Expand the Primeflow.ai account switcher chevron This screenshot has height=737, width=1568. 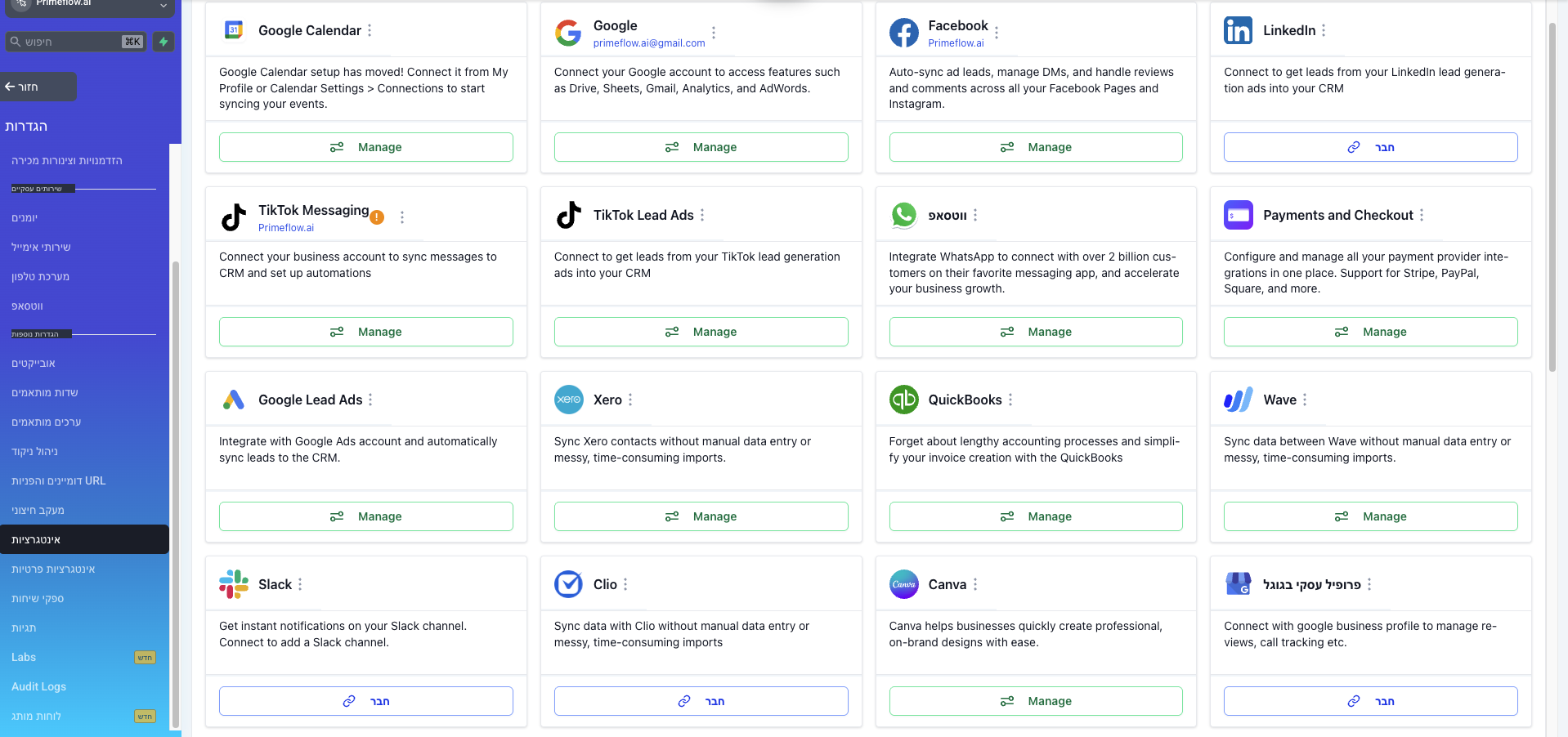[x=164, y=6]
